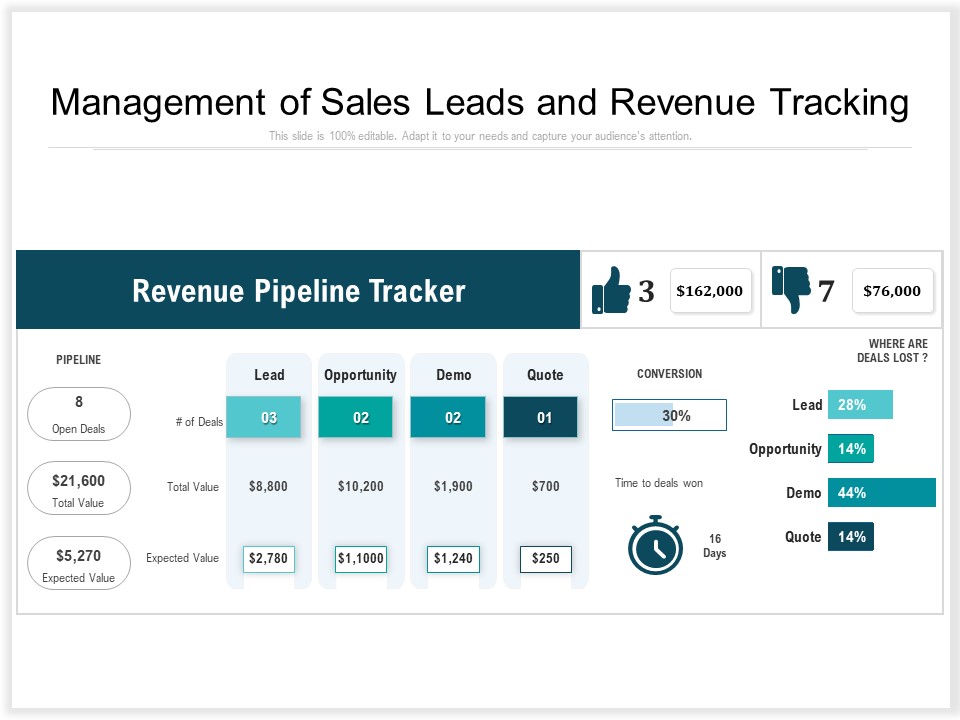Click the $700 total value

click(x=546, y=486)
